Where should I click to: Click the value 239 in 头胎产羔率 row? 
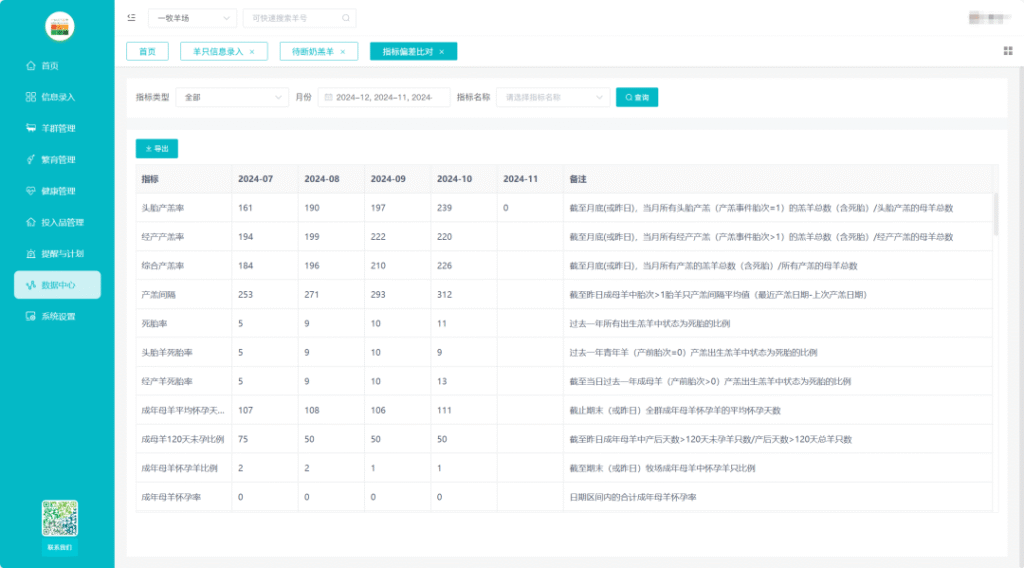point(445,208)
